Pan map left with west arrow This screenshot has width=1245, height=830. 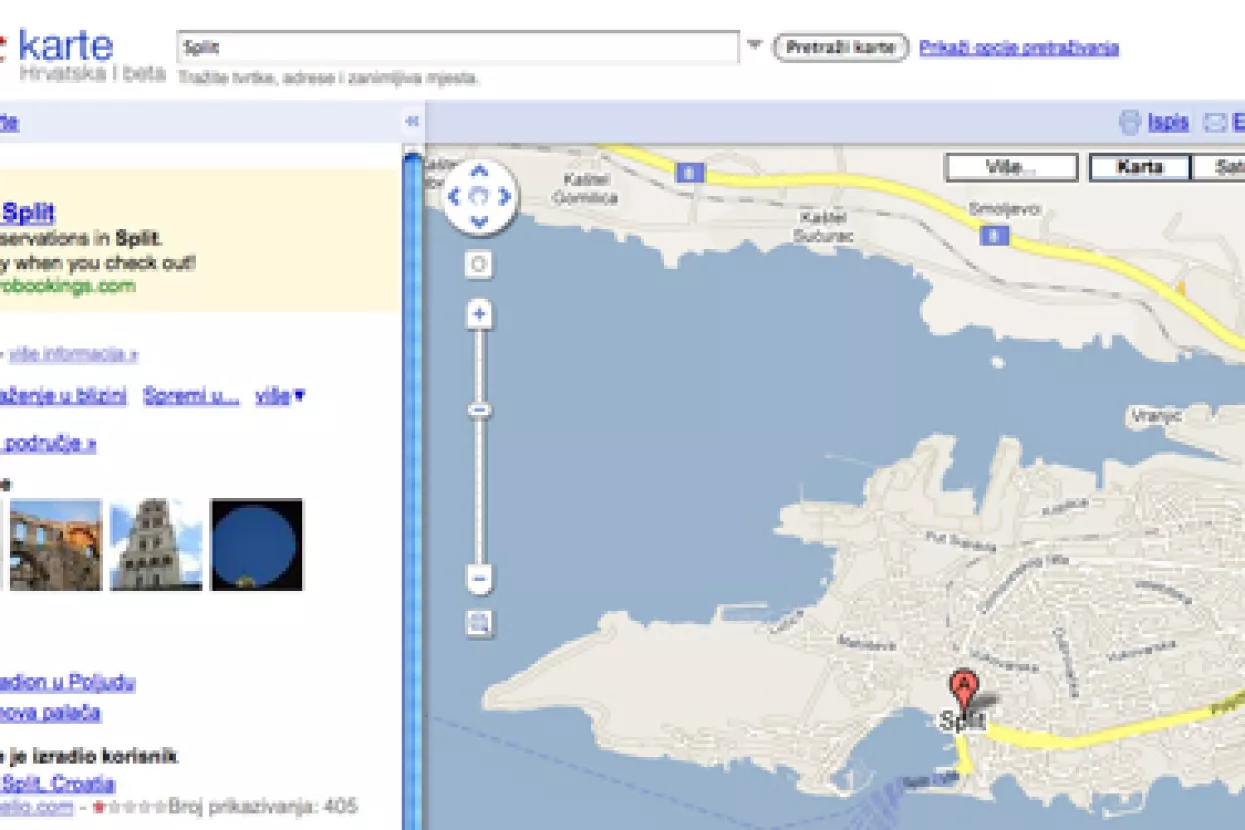(x=454, y=196)
